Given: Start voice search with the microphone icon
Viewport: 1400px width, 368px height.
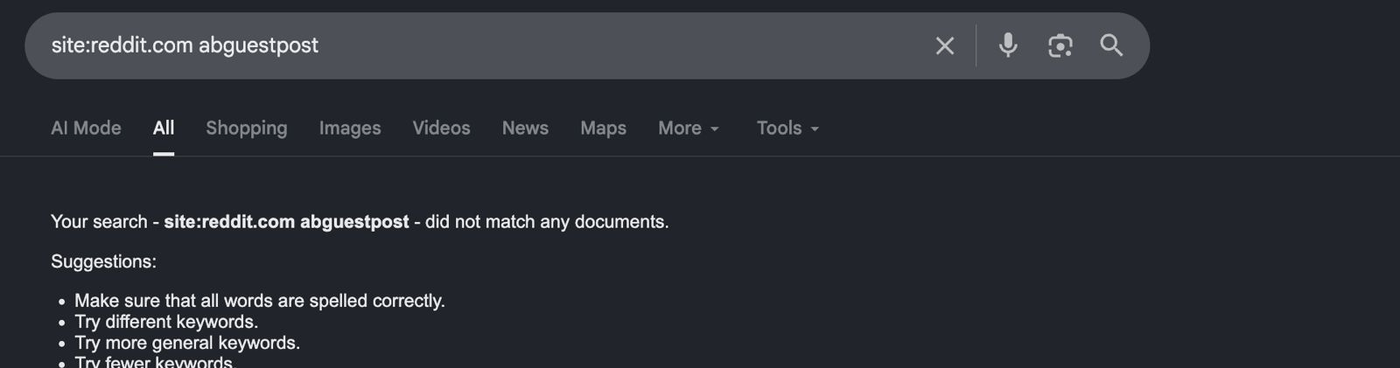Looking at the screenshot, I should 1008,45.
